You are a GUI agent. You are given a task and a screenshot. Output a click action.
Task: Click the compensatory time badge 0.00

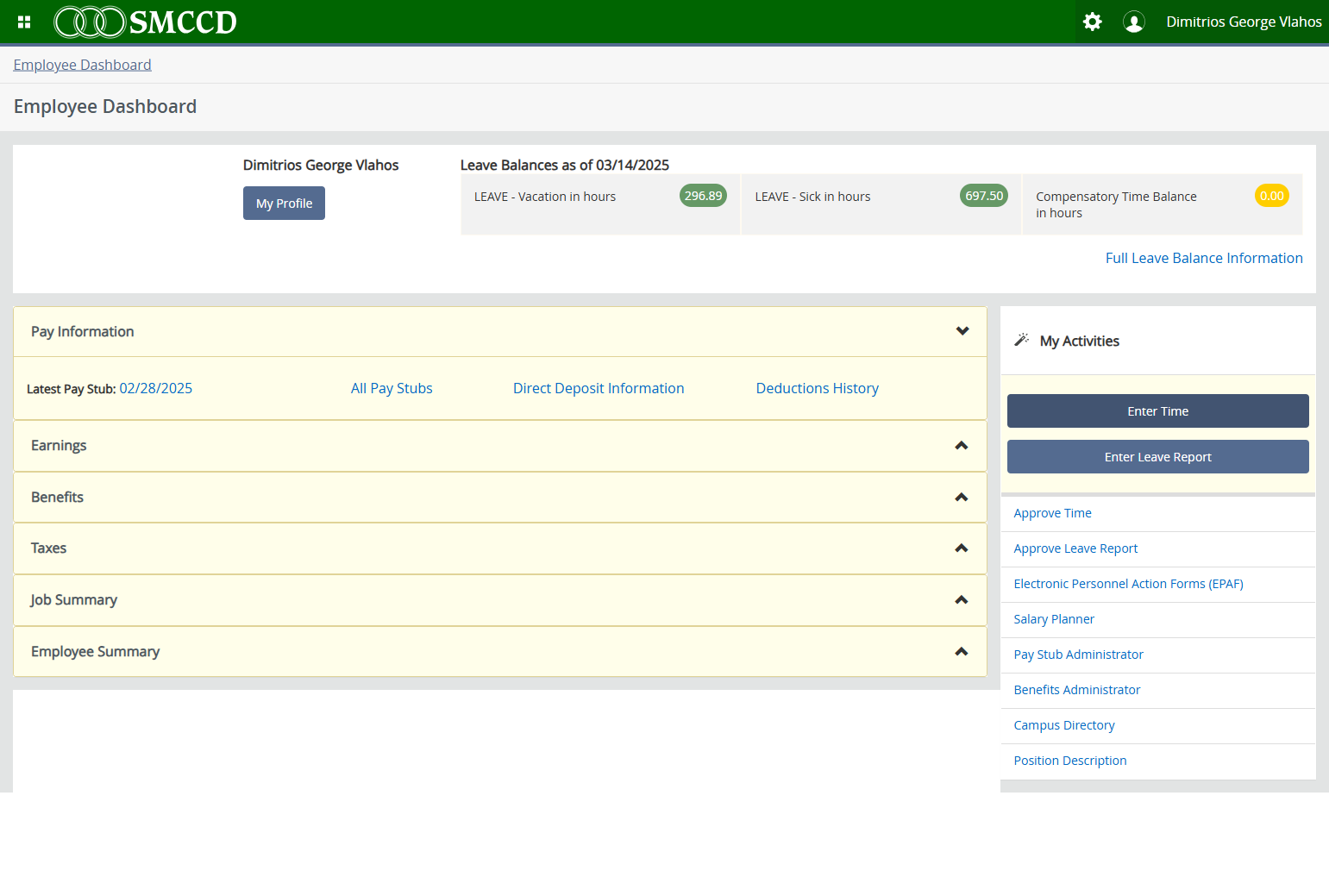pyautogui.click(x=1272, y=196)
